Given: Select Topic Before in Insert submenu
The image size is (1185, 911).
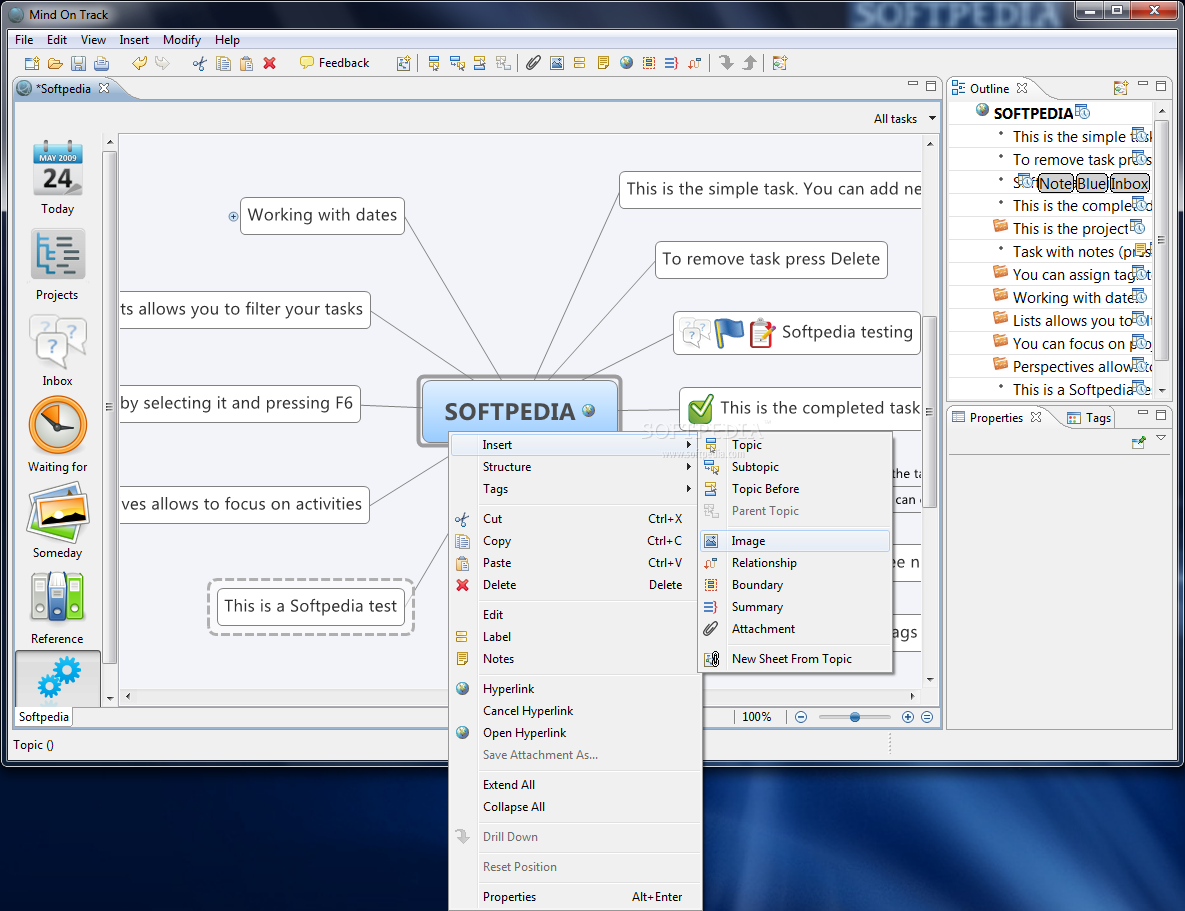Looking at the screenshot, I should pyautogui.click(x=795, y=489).
